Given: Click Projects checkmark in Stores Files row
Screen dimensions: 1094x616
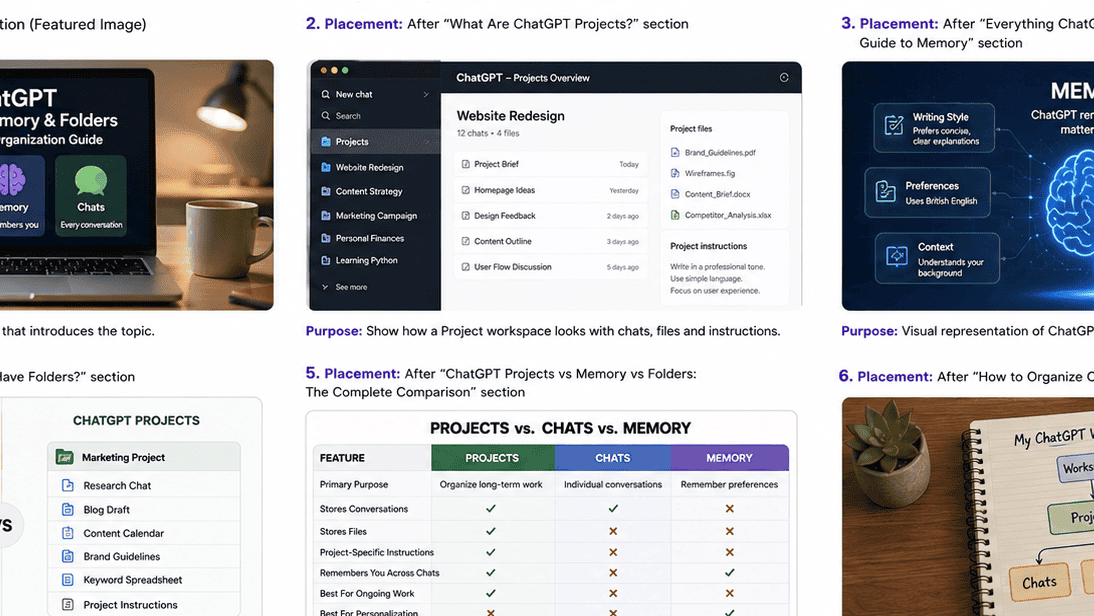Looking at the screenshot, I should (490, 531).
